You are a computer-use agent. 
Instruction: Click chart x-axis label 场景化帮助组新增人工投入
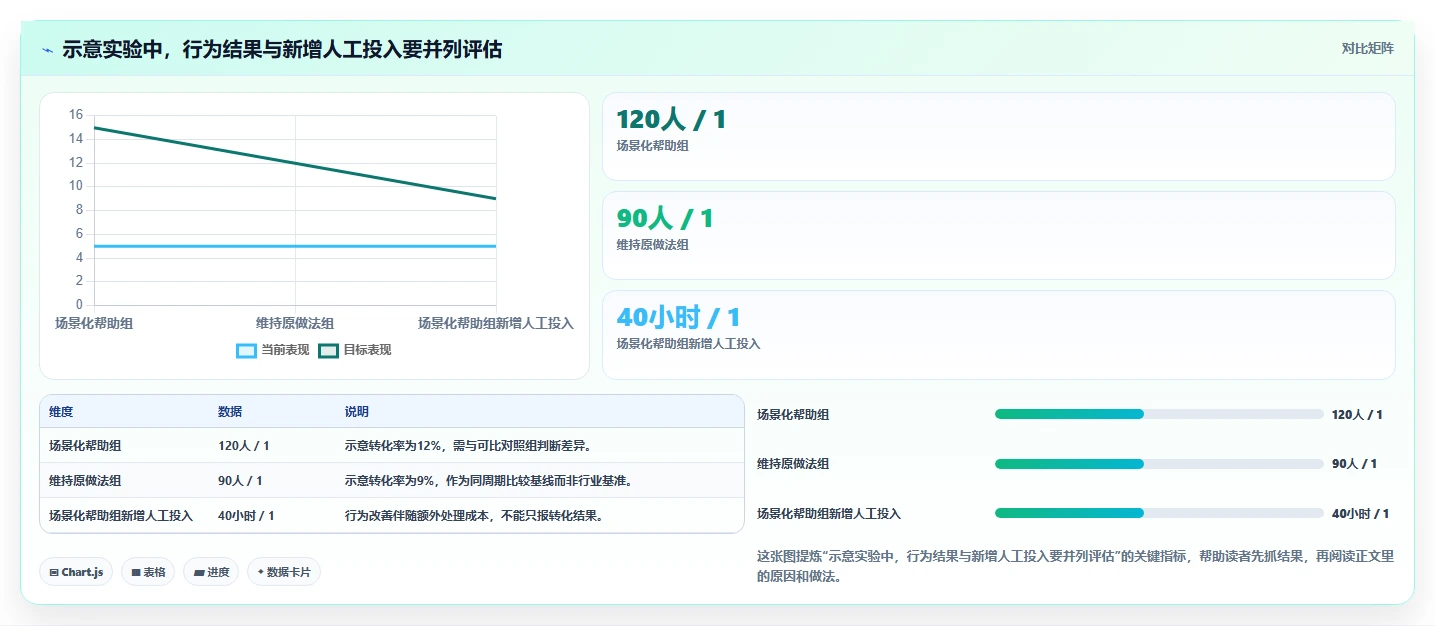(x=496, y=323)
